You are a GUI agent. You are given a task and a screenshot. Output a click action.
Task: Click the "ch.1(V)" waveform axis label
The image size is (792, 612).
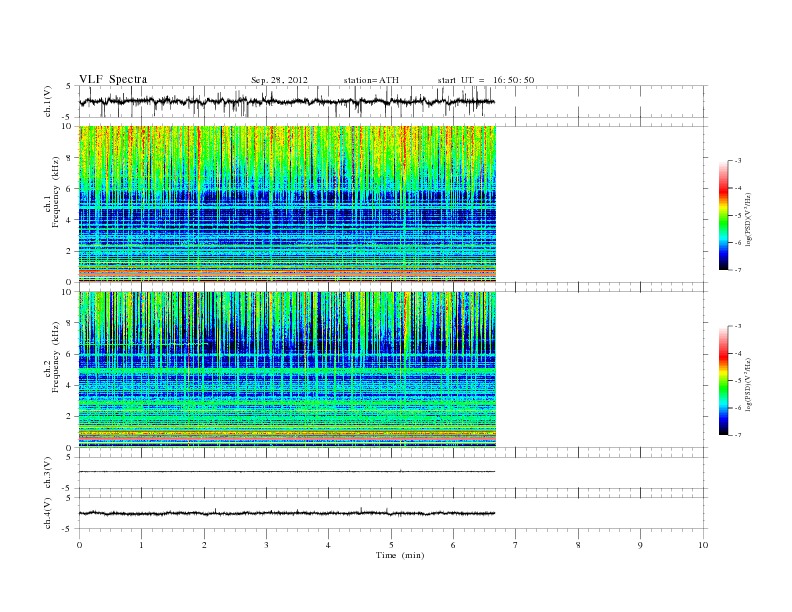tap(48, 101)
